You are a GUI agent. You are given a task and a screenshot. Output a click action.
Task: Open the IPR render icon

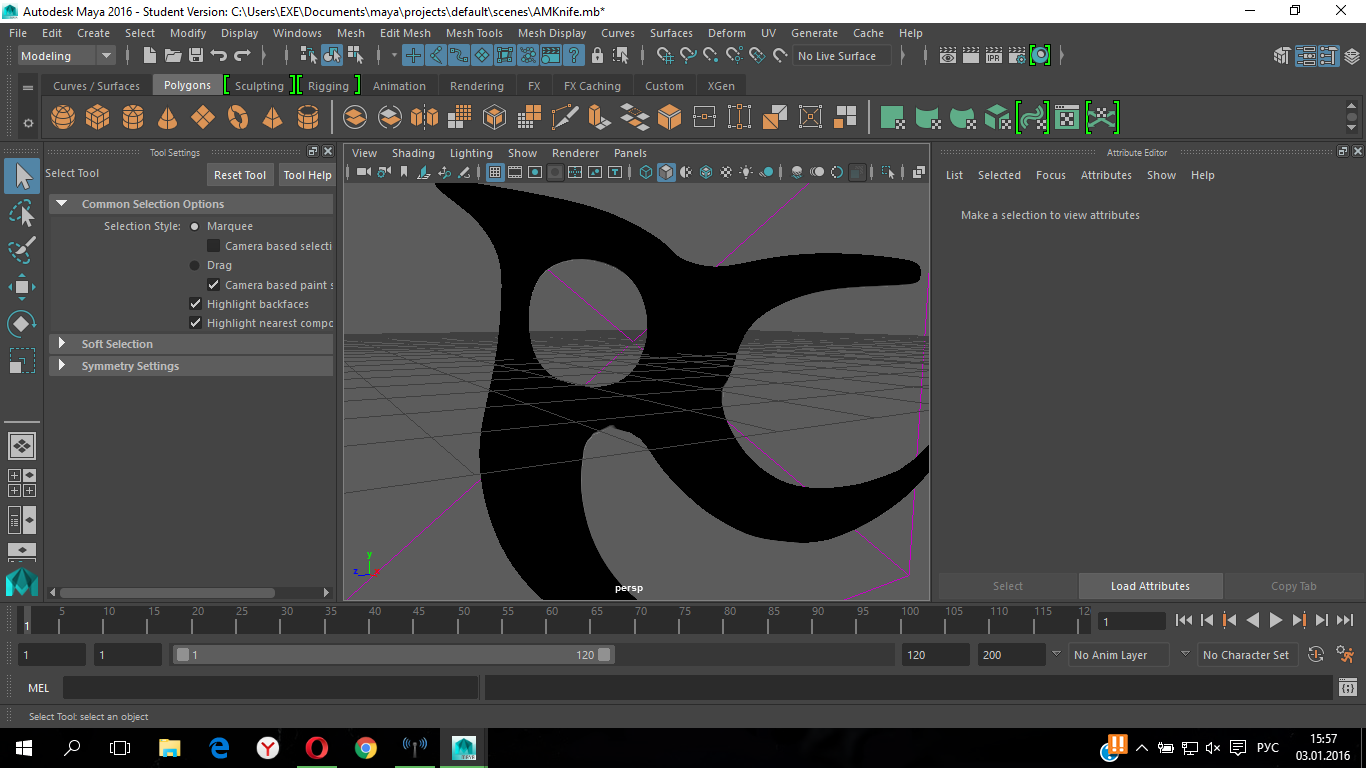pos(993,56)
